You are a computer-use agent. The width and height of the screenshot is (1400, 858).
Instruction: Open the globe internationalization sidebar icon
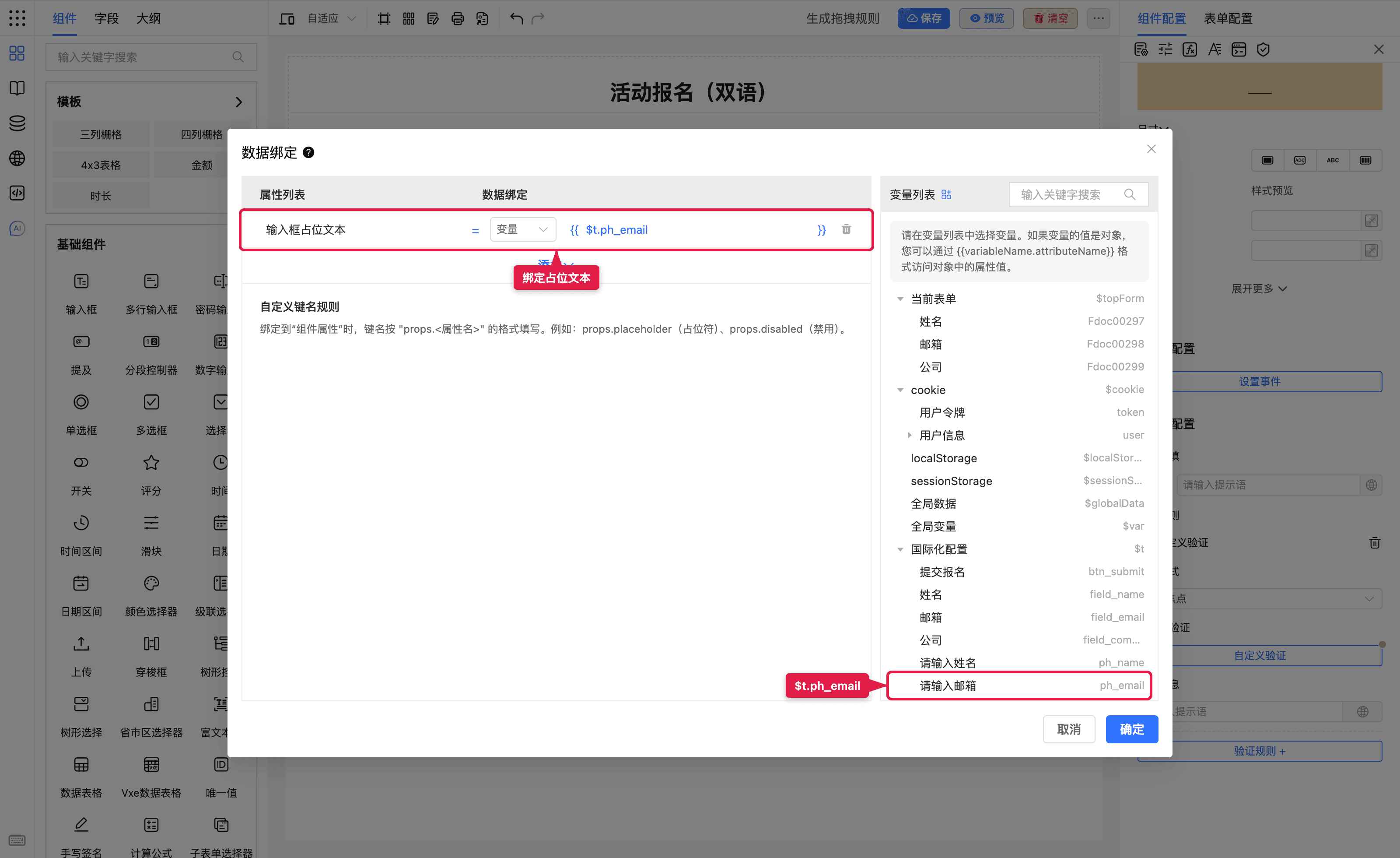[17, 158]
